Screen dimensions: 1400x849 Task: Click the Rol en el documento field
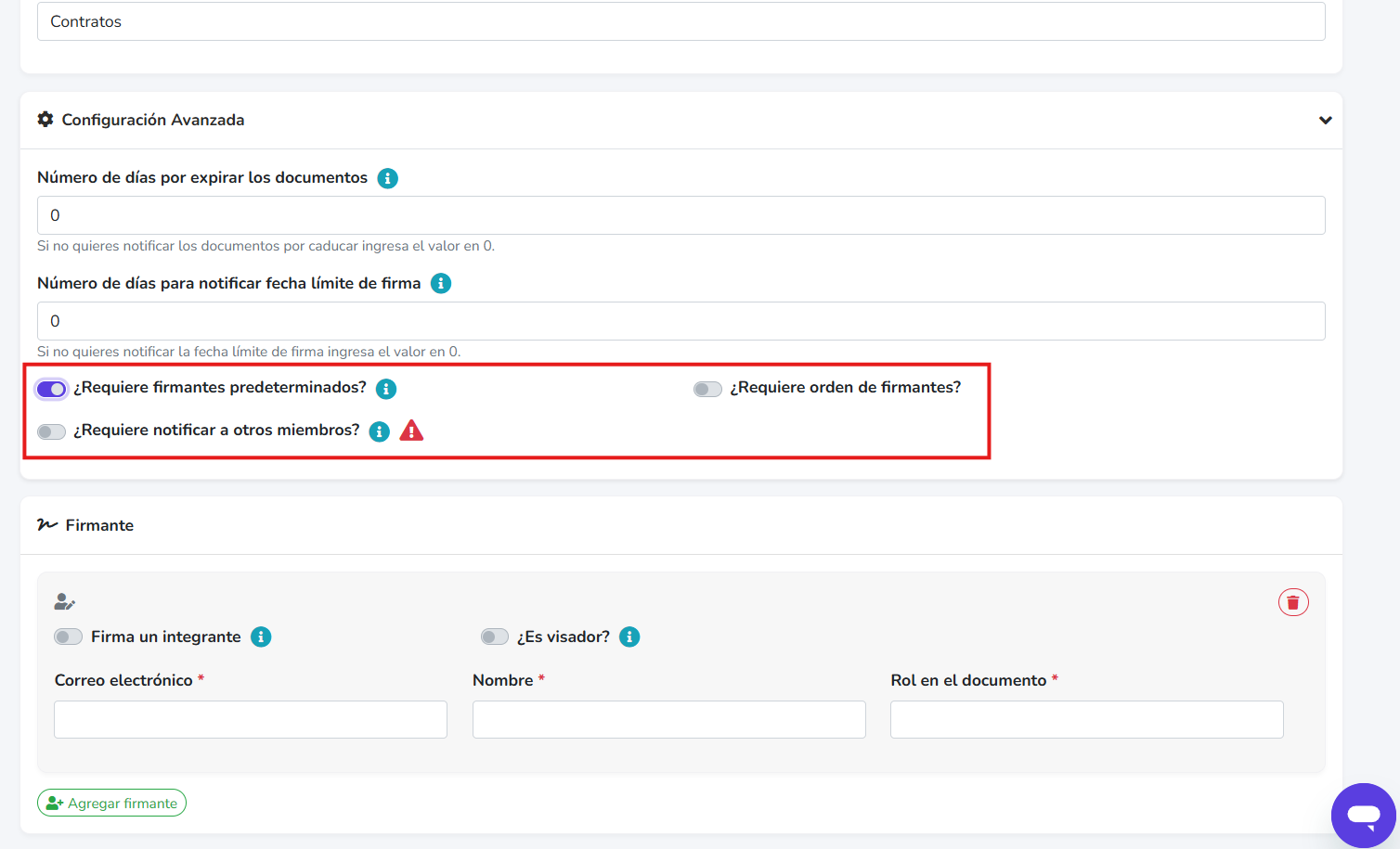[1086, 719]
